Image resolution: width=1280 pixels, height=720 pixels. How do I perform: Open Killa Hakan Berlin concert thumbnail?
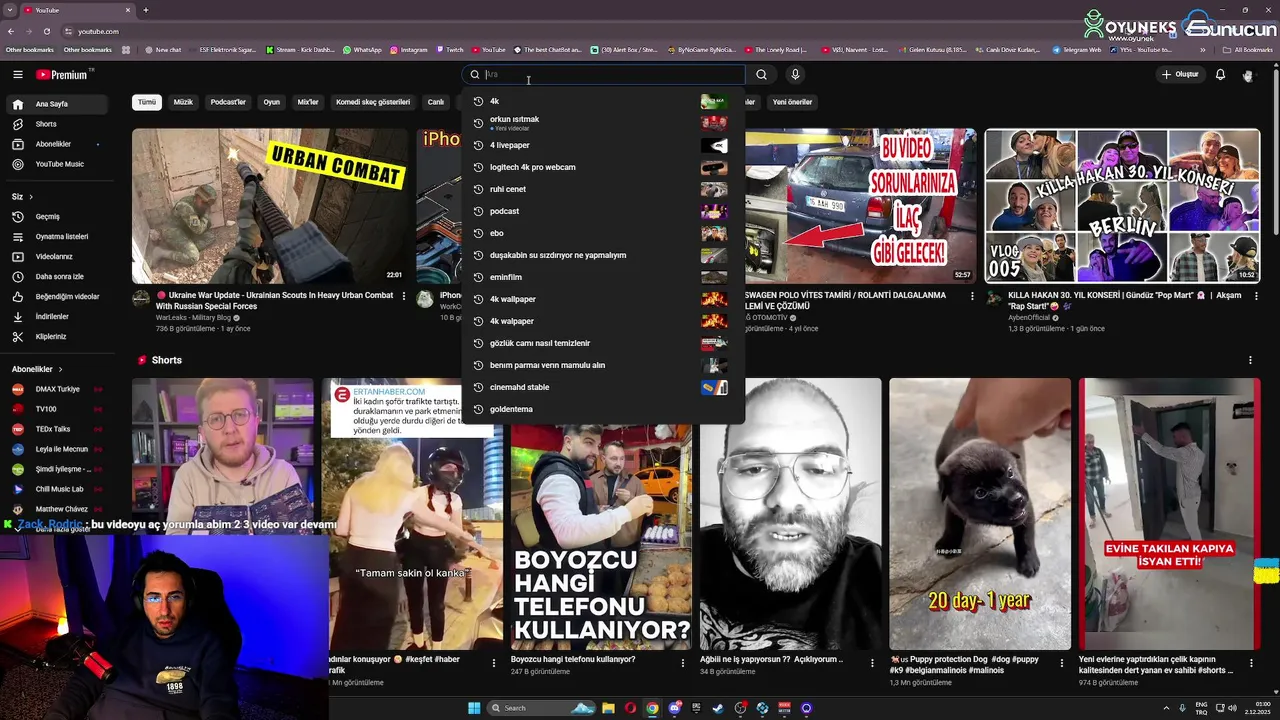click(x=1122, y=206)
